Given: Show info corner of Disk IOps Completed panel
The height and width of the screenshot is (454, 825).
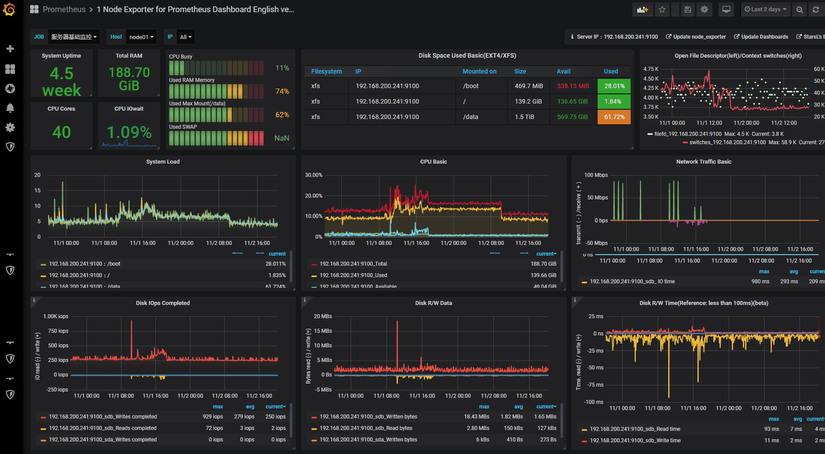Looking at the screenshot, I should (x=34, y=300).
